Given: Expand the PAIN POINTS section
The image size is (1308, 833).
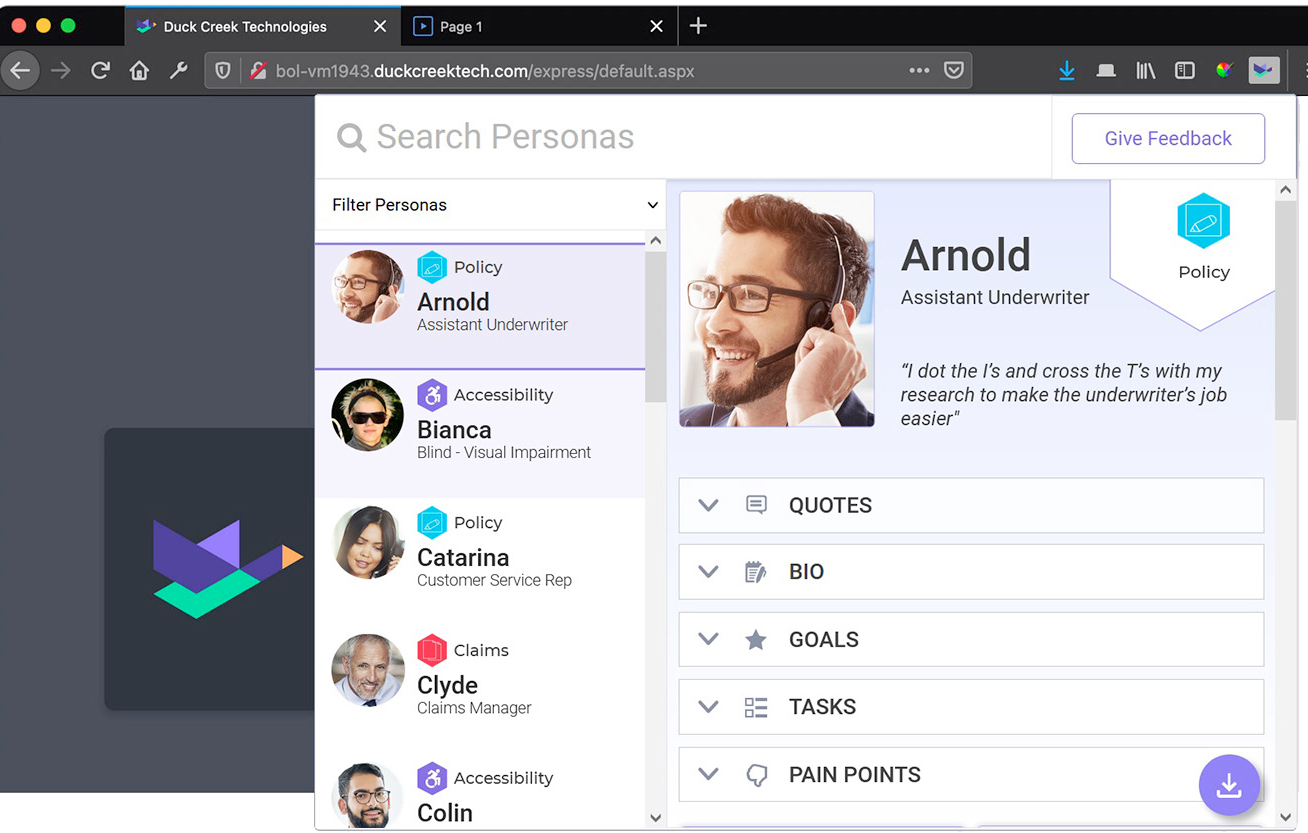Looking at the screenshot, I should [971, 774].
